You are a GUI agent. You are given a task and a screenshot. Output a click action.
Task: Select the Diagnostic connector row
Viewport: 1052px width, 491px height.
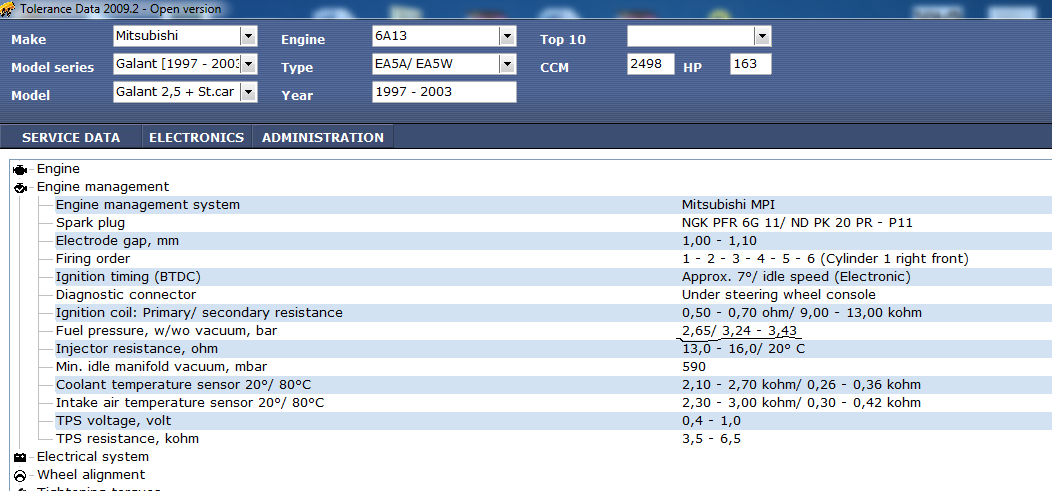point(552,295)
